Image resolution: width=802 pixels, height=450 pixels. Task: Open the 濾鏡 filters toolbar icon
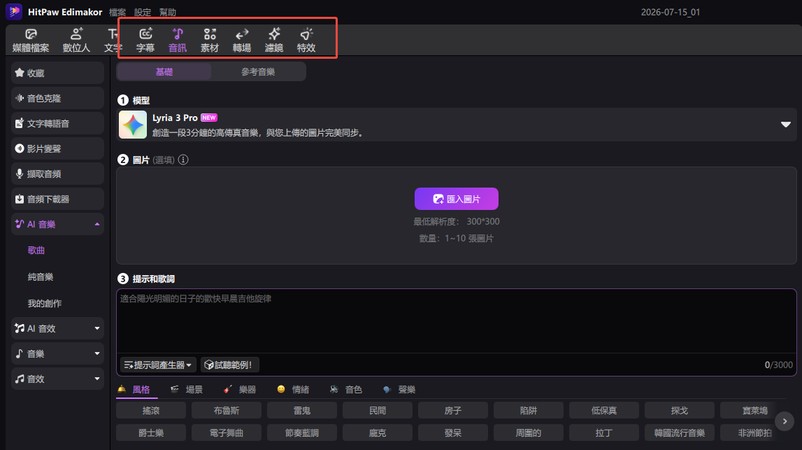click(274, 40)
